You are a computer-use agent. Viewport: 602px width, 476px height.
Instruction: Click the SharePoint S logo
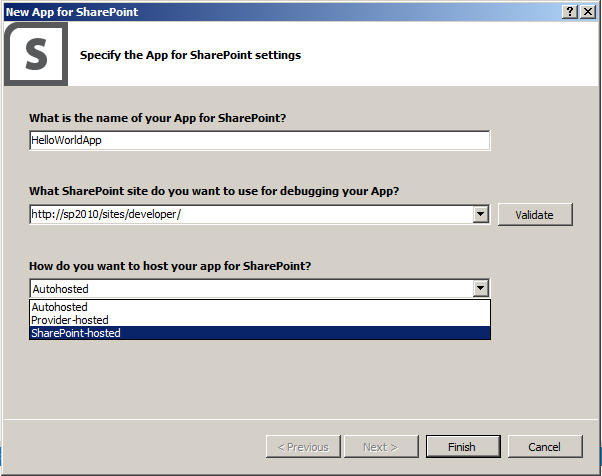tap(36, 54)
